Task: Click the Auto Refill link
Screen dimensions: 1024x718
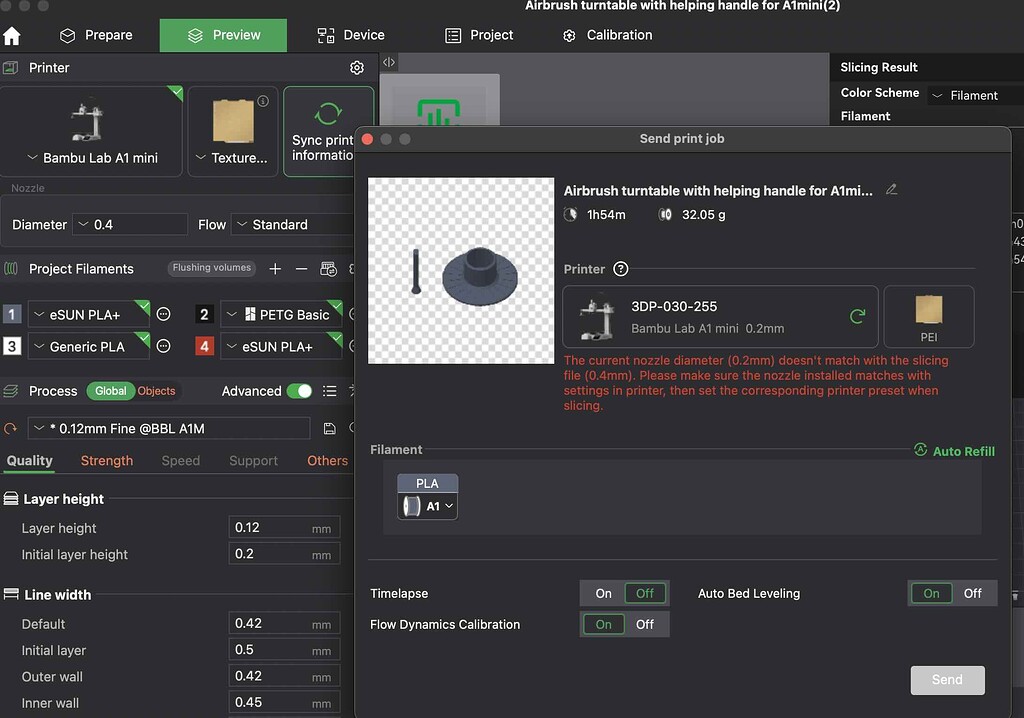Action: [963, 451]
